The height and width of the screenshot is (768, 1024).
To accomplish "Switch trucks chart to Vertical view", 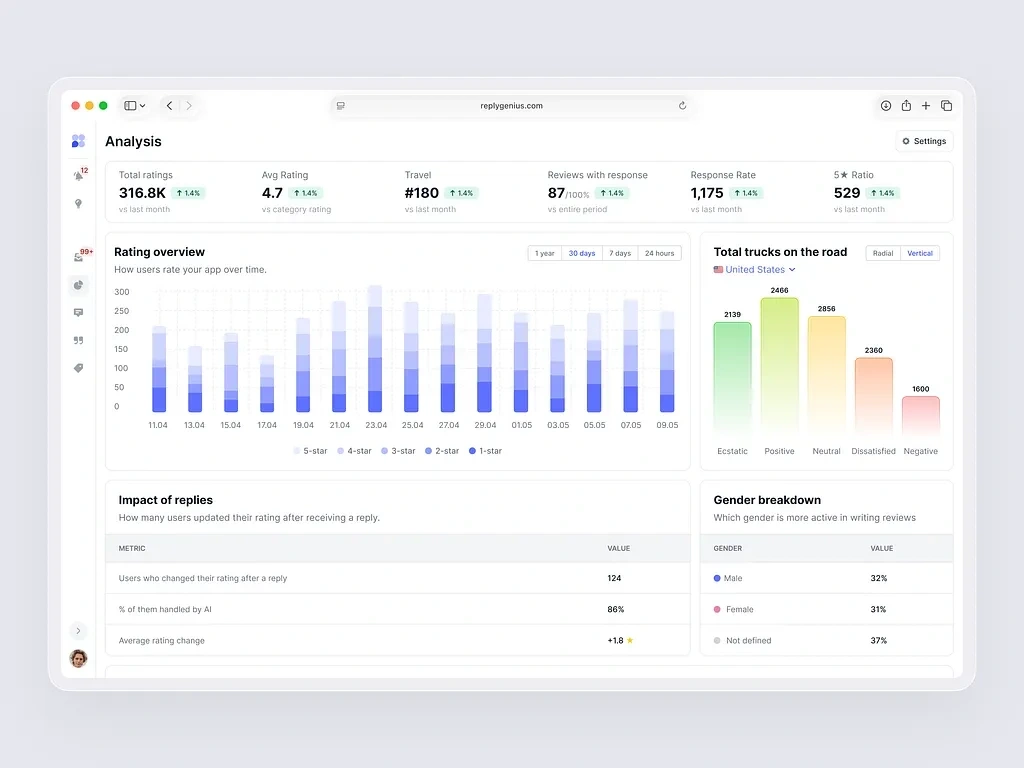I will 920,253.
